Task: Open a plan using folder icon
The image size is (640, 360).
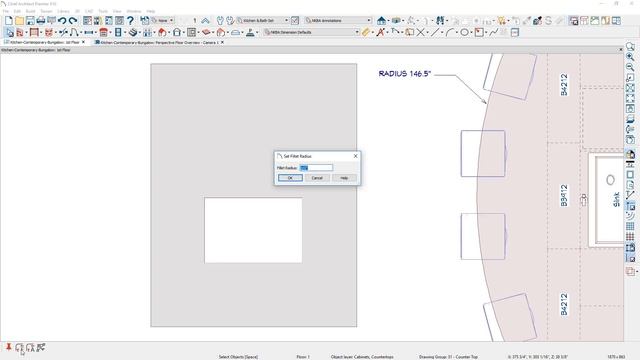Action: pos(19,20)
